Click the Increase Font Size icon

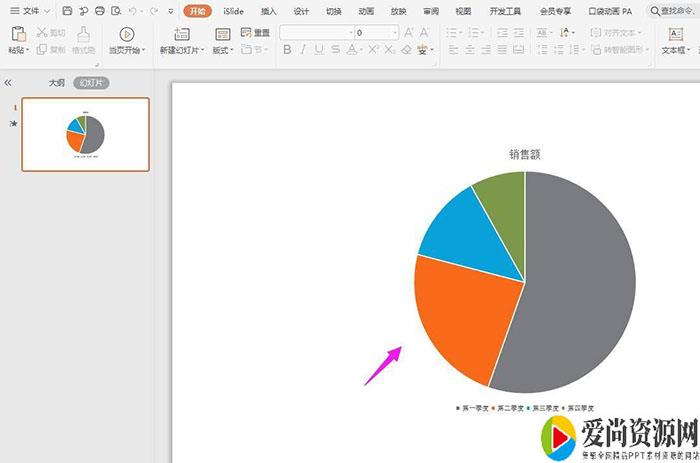pos(409,32)
